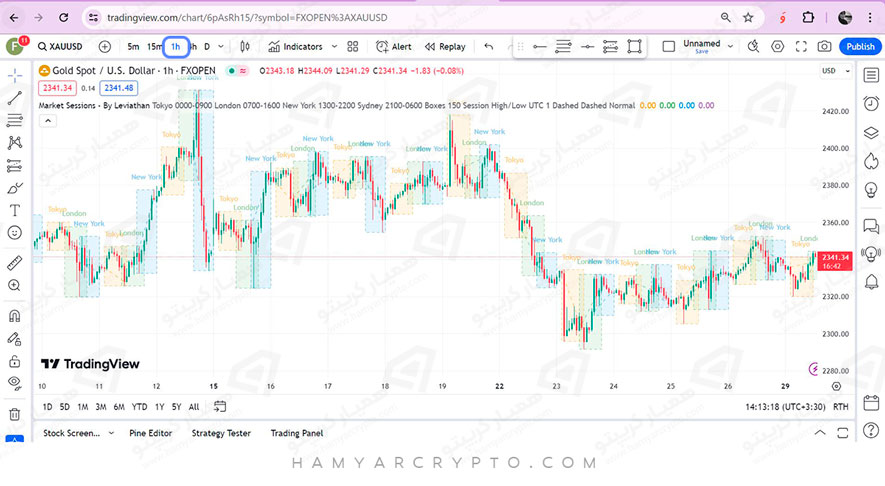Screen dimensions: 885x486
Task: Activate the zoom in tool
Action: [15, 285]
